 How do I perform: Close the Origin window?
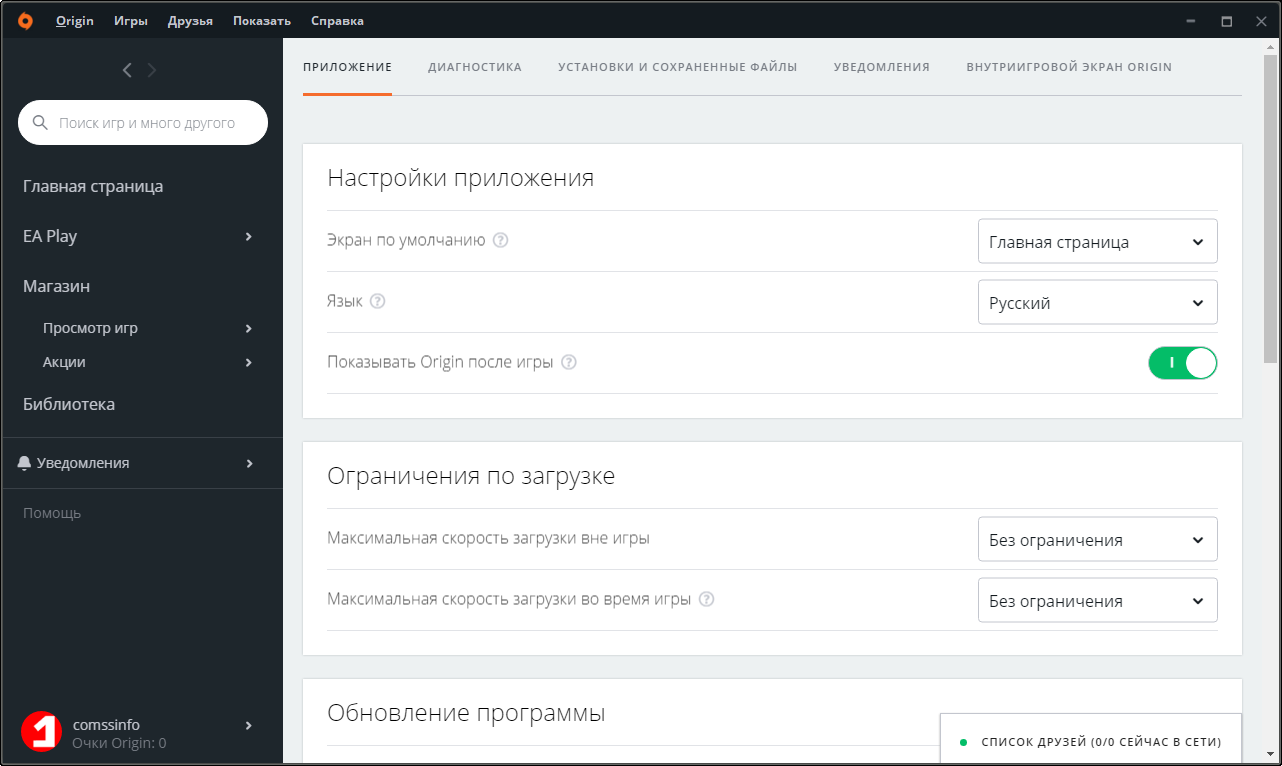pyautogui.click(x=1262, y=21)
